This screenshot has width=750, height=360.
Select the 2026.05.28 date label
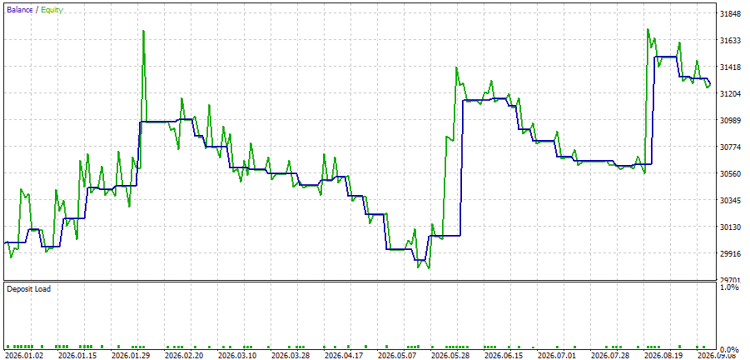point(451,356)
